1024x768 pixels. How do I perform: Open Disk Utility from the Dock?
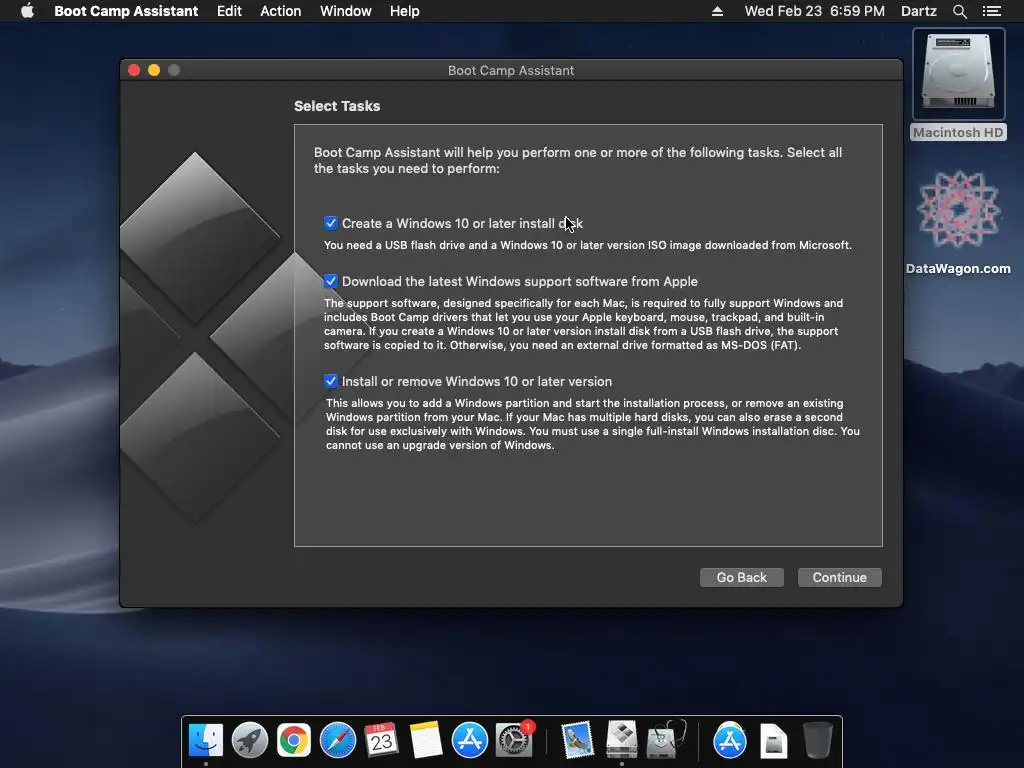pos(665,740)
